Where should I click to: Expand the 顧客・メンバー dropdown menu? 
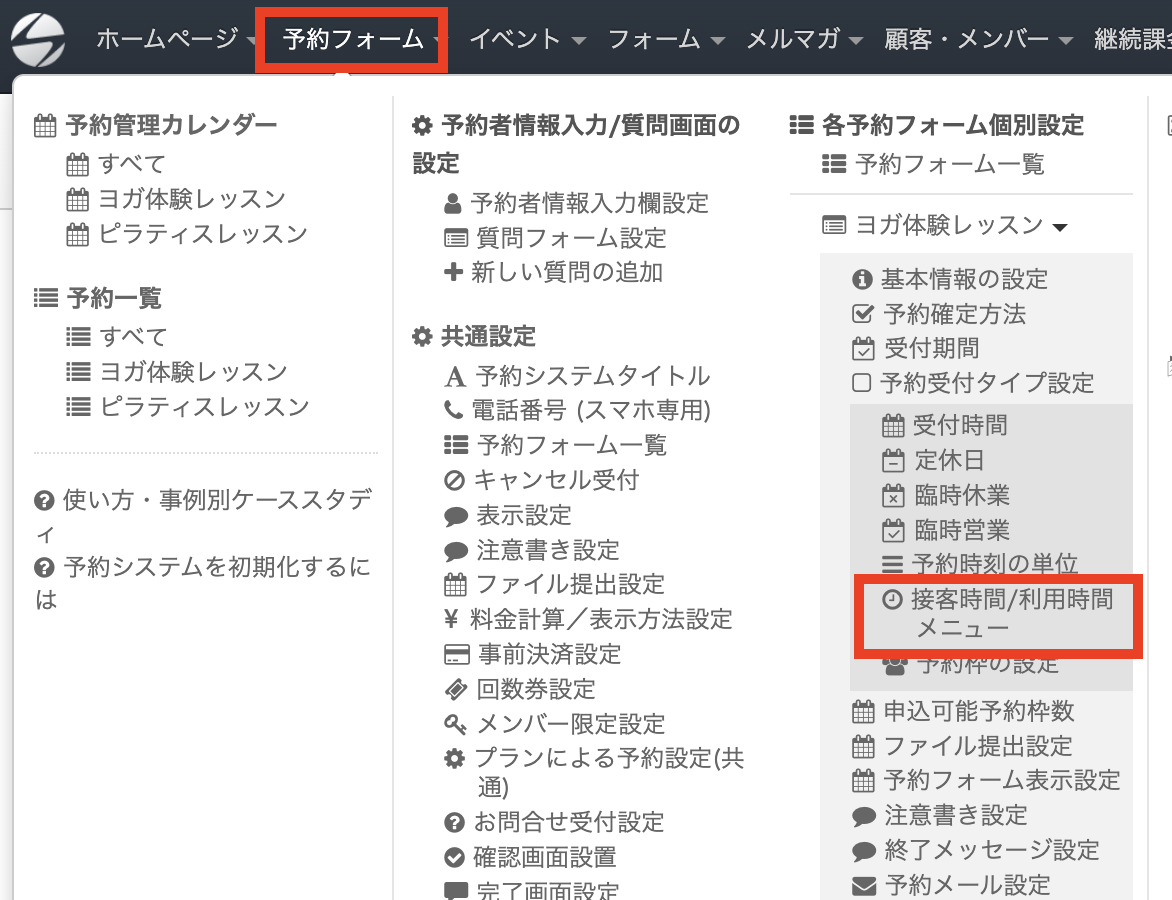(978, 40)
